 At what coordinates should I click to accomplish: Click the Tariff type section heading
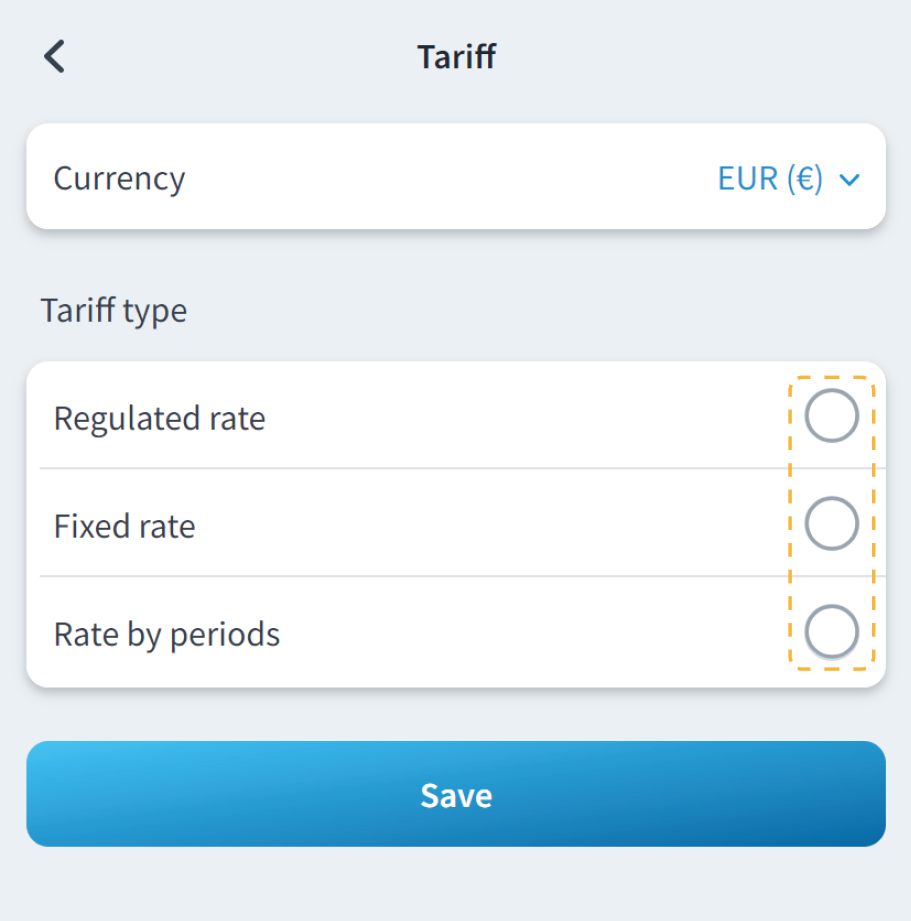coord(113,310)
